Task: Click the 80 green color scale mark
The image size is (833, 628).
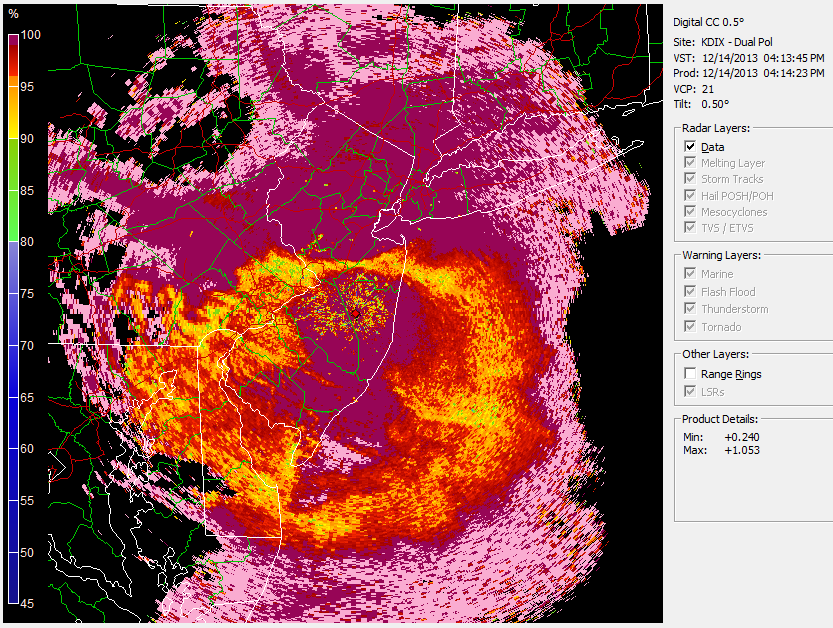Action: (x=27, y=242)
